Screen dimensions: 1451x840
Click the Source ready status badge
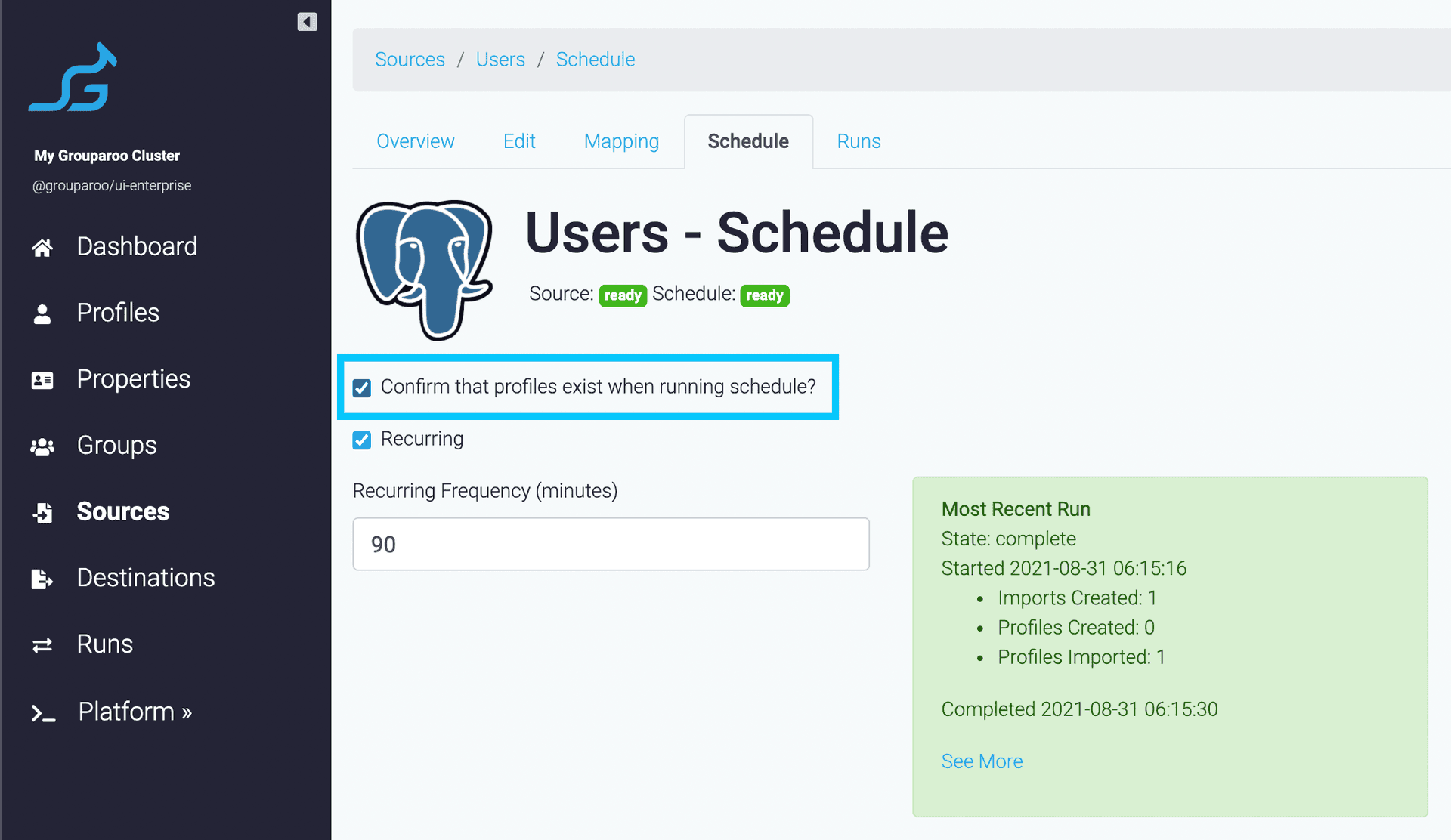(623, 295)
